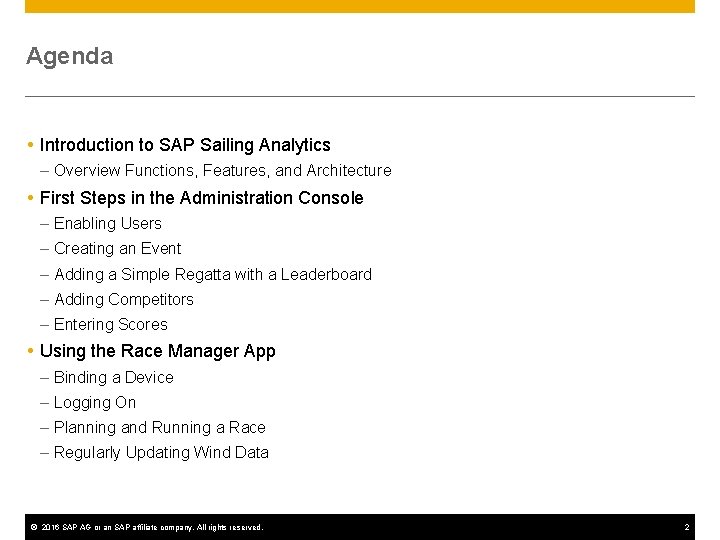Click the gold bullet beside Introduction heading
Screen dimensions: 720x540
pyautogui.click(x=31, y=145)
